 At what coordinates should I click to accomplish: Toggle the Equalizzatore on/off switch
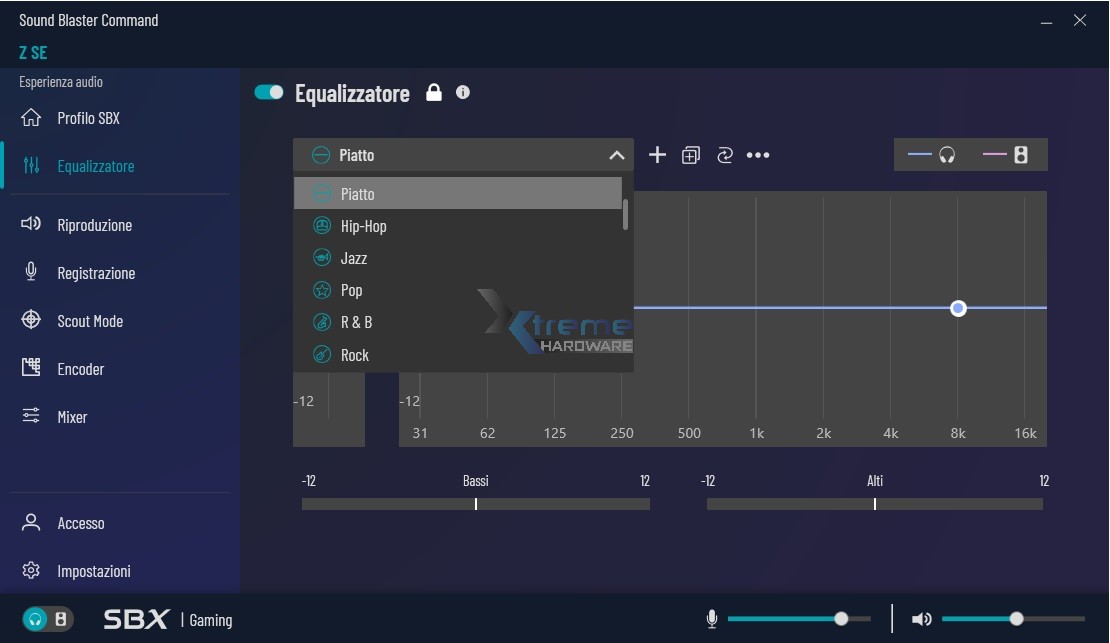pos(269,93)
